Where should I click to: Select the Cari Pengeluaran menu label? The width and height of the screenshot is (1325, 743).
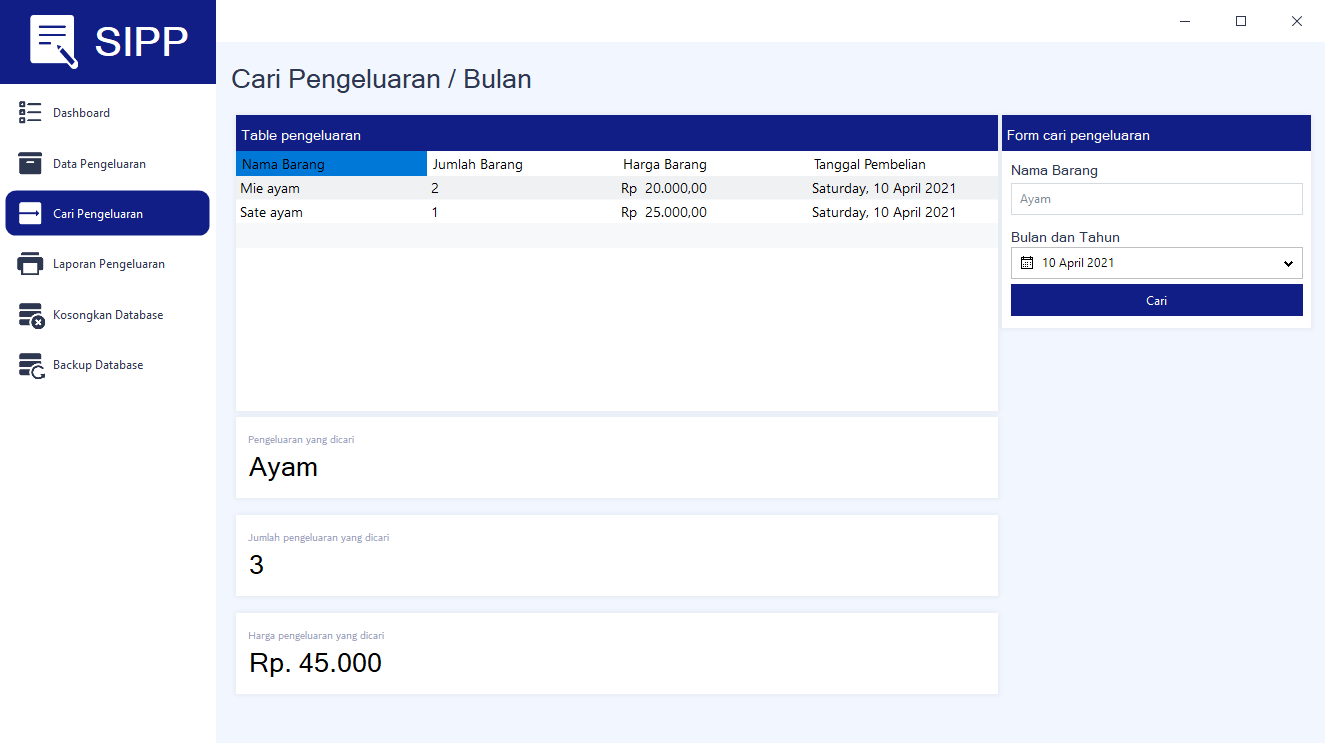[98, 214]
